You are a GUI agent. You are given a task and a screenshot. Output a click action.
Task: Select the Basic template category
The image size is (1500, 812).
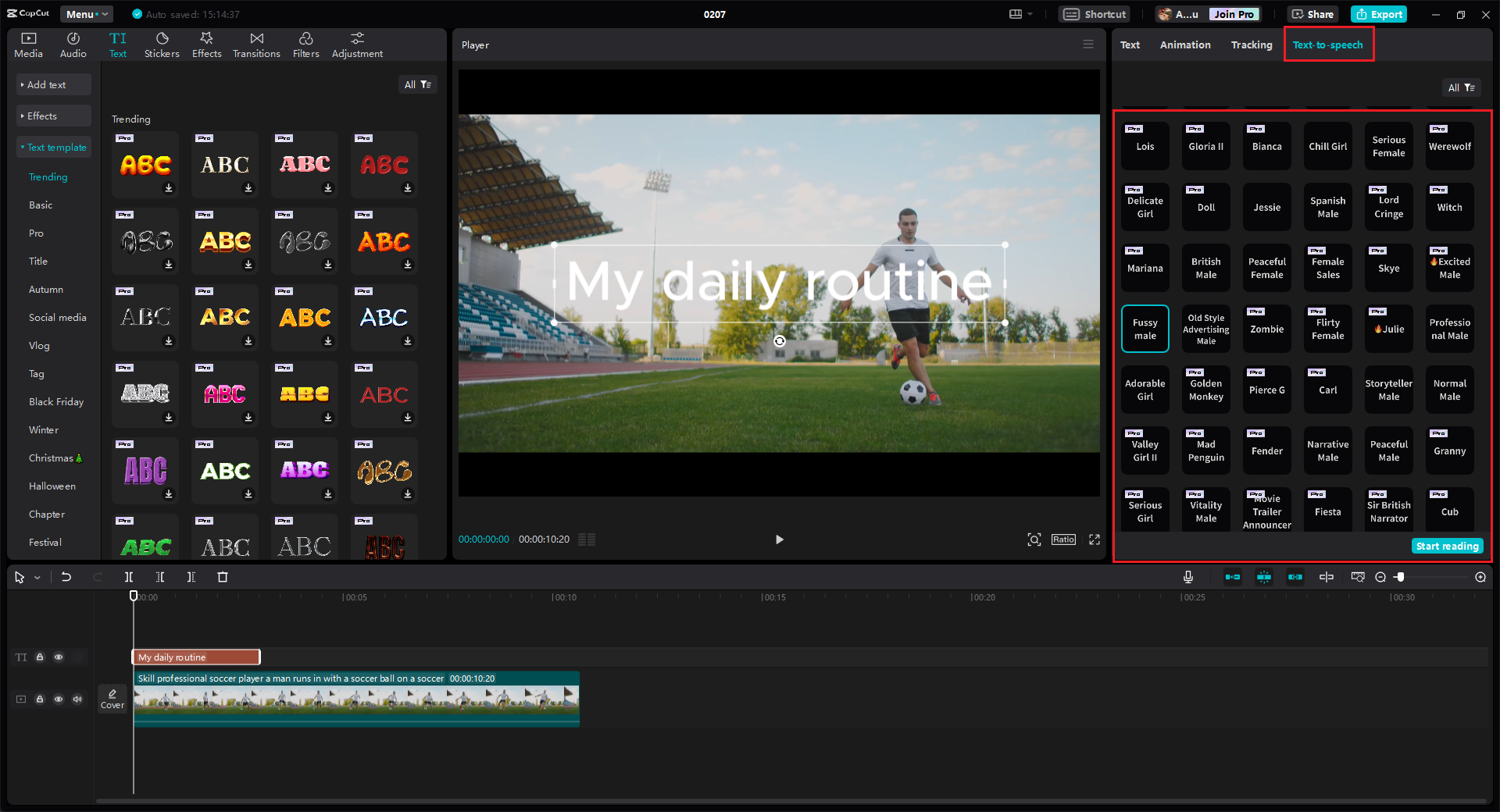41,205
